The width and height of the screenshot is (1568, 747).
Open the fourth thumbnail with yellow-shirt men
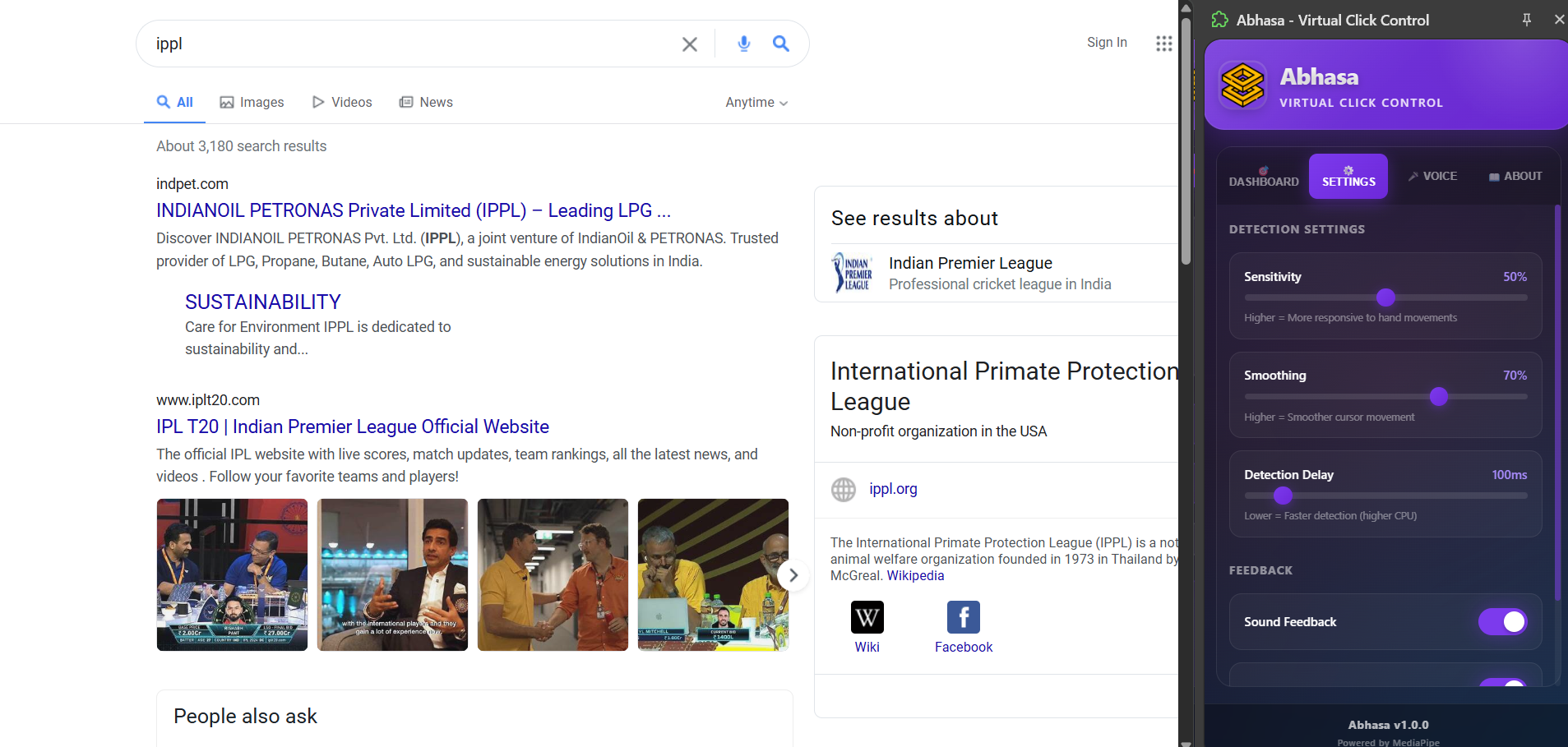click(713, 575)
